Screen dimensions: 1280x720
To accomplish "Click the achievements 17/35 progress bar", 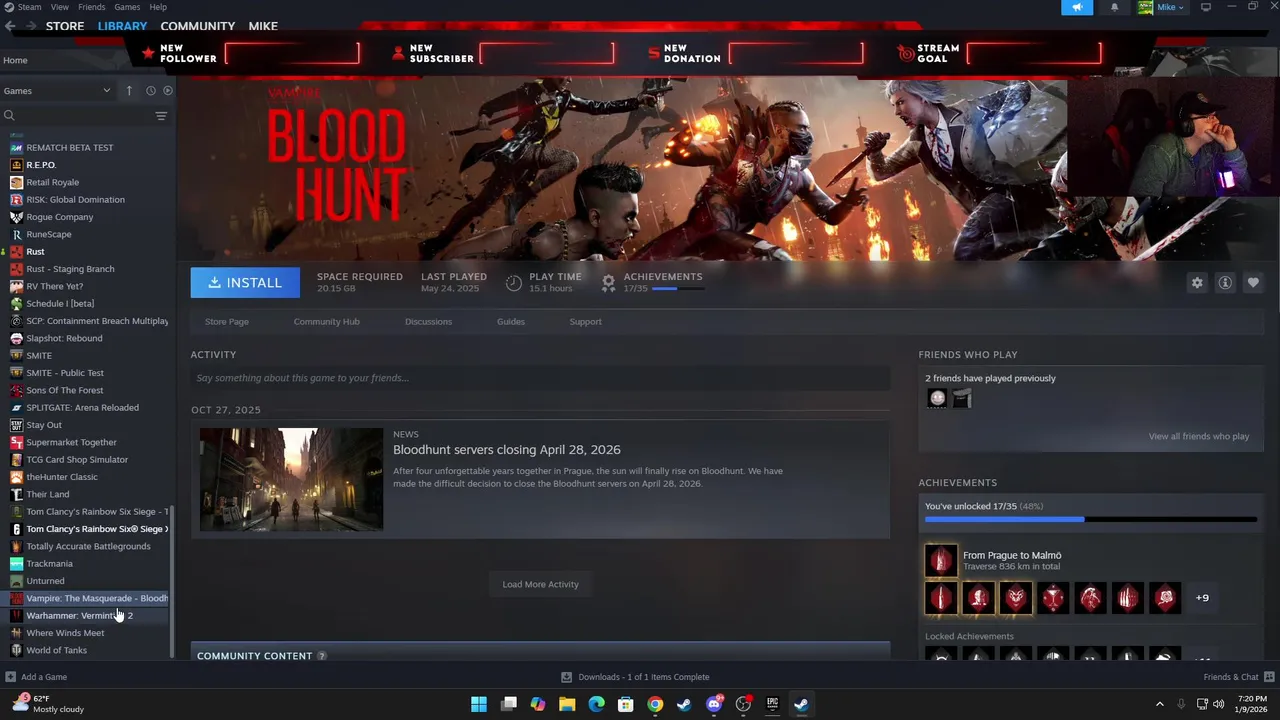I will 678,289.
